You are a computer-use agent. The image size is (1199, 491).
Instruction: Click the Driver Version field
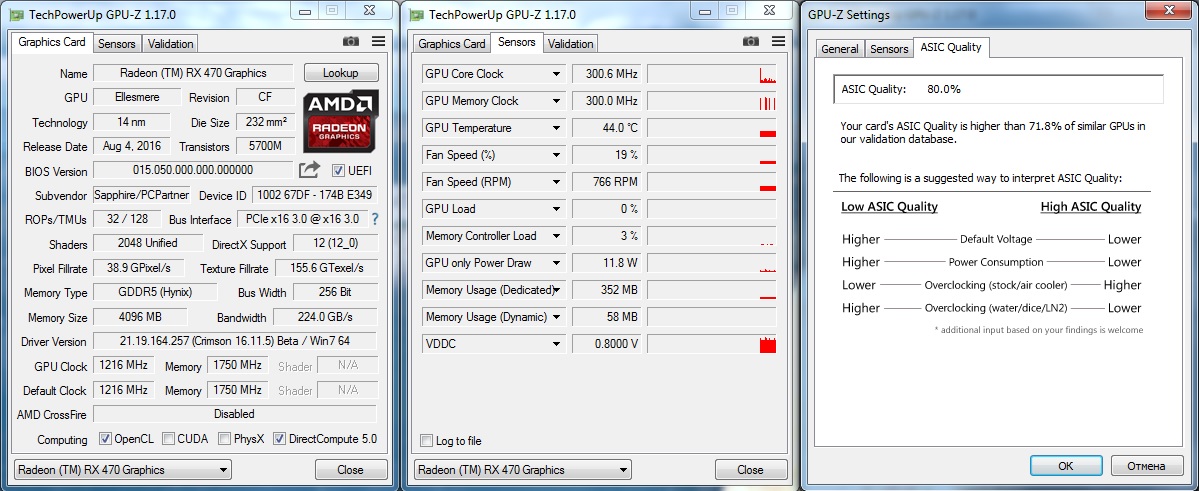(x=236, y=341)
